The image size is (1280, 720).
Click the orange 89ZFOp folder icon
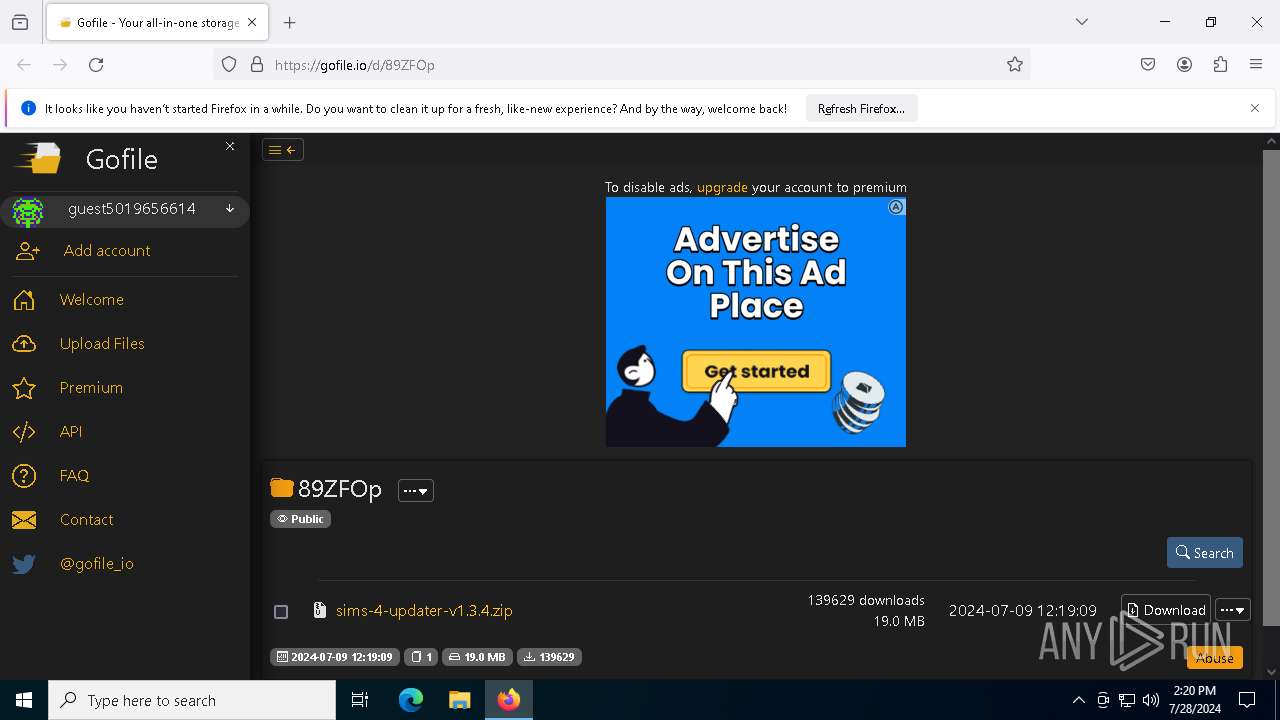pyautogui.click(x=282, y=488)
